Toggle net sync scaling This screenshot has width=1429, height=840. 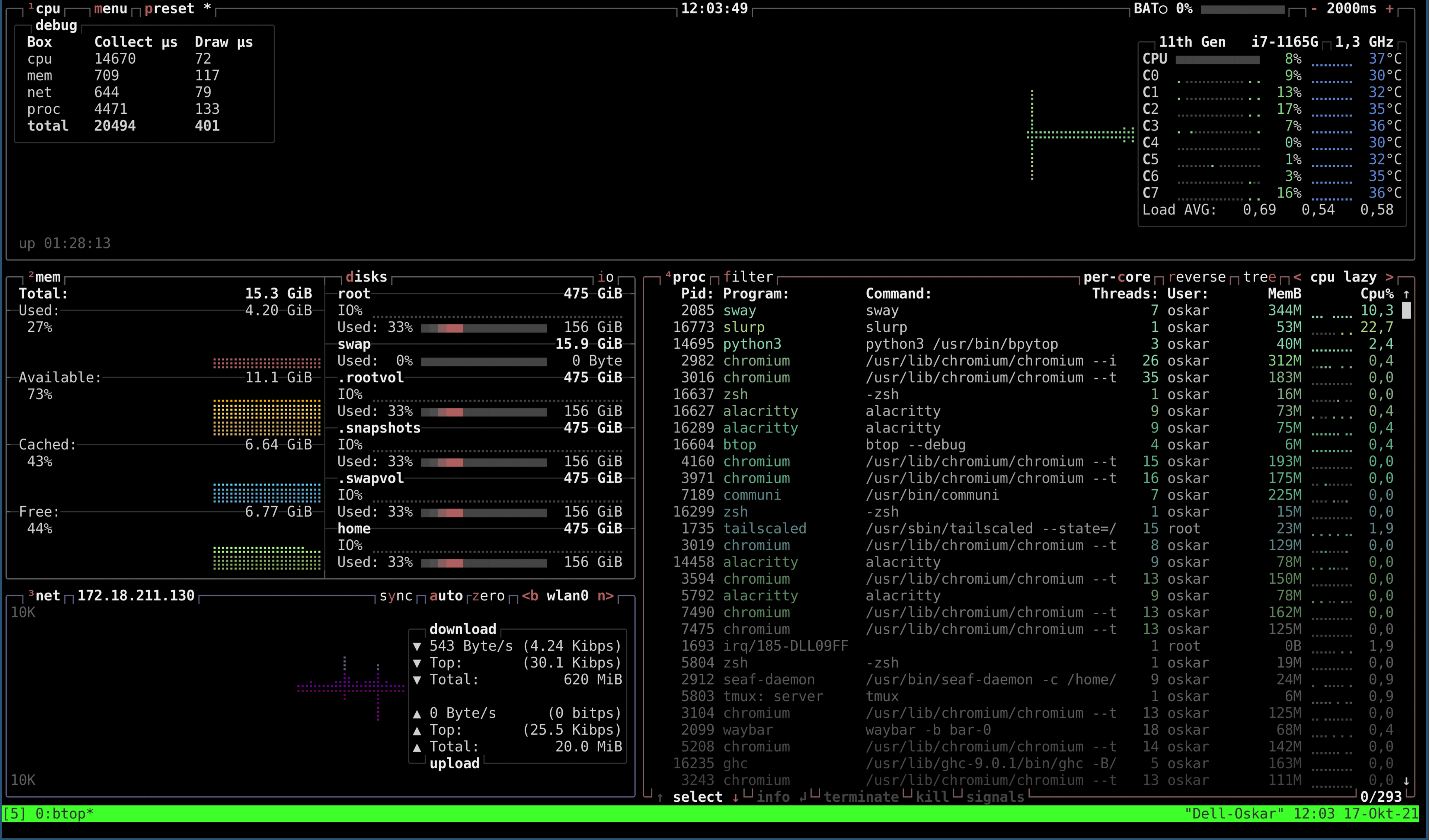coord(396,596)
